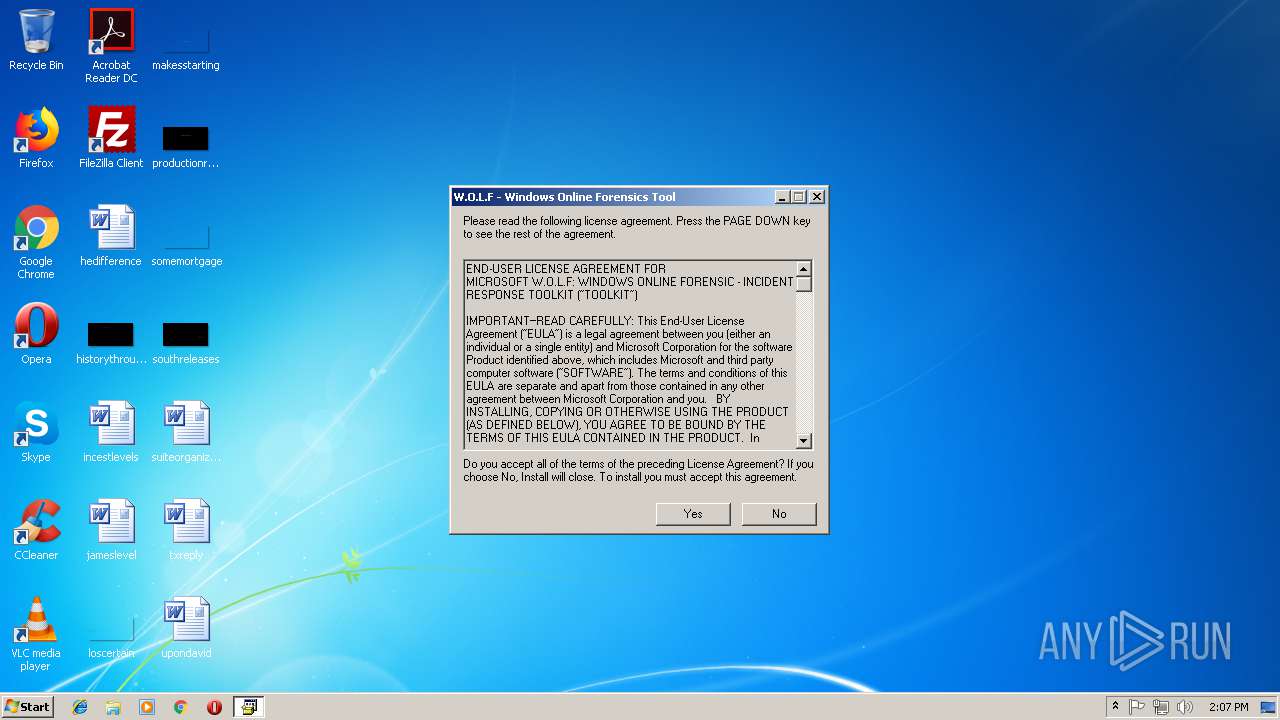Select the hedifference Word document
The width and height of the screenshot is (1280, 720).
pos(111,236)
